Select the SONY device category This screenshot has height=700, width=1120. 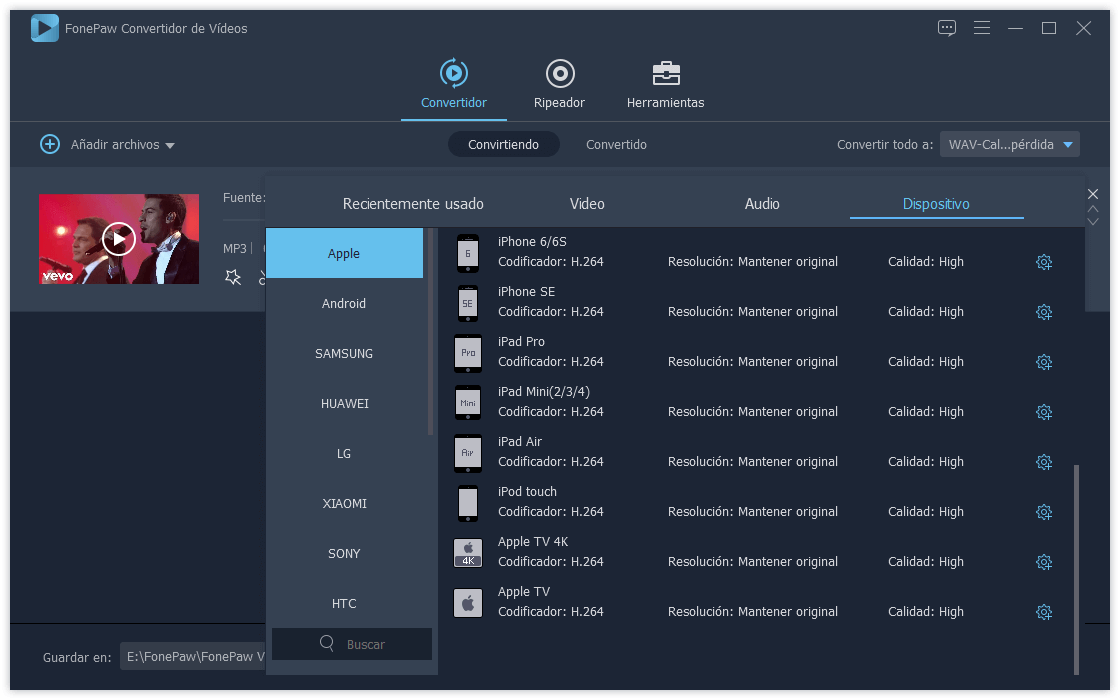[344, 554]
